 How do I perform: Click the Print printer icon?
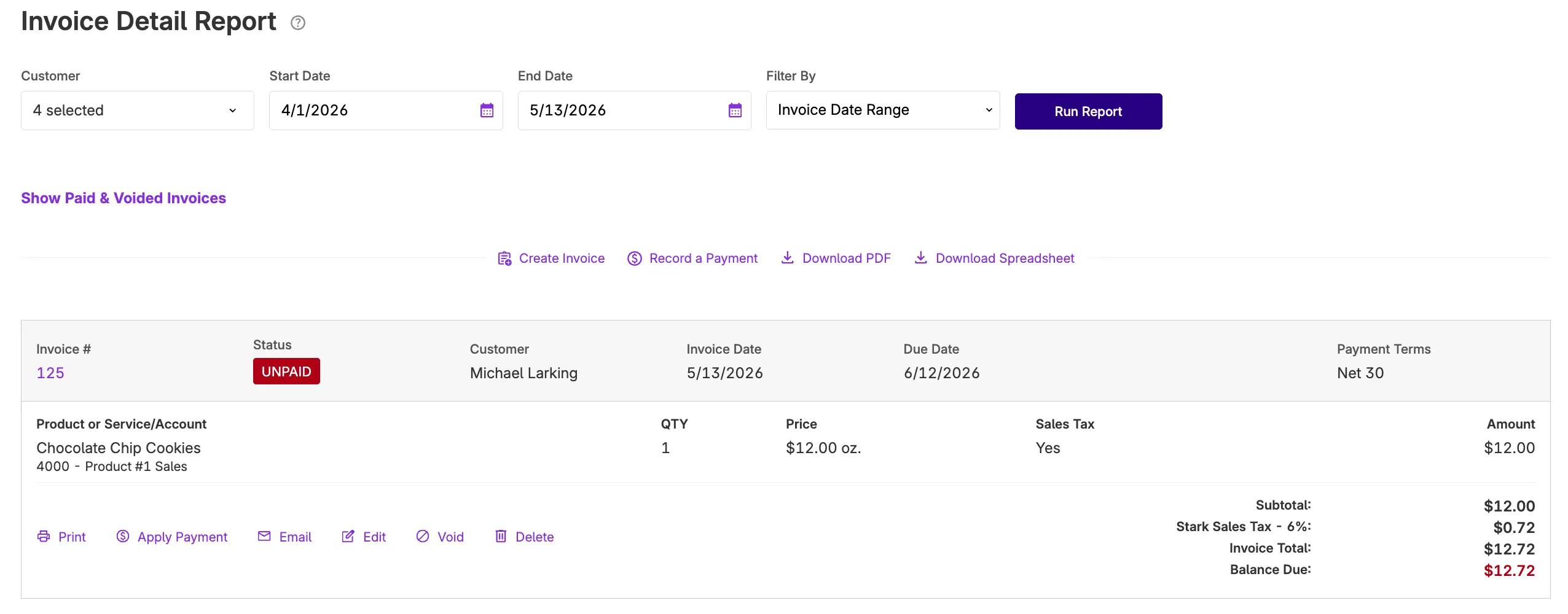pyautogui.click(x=44, y=536)
